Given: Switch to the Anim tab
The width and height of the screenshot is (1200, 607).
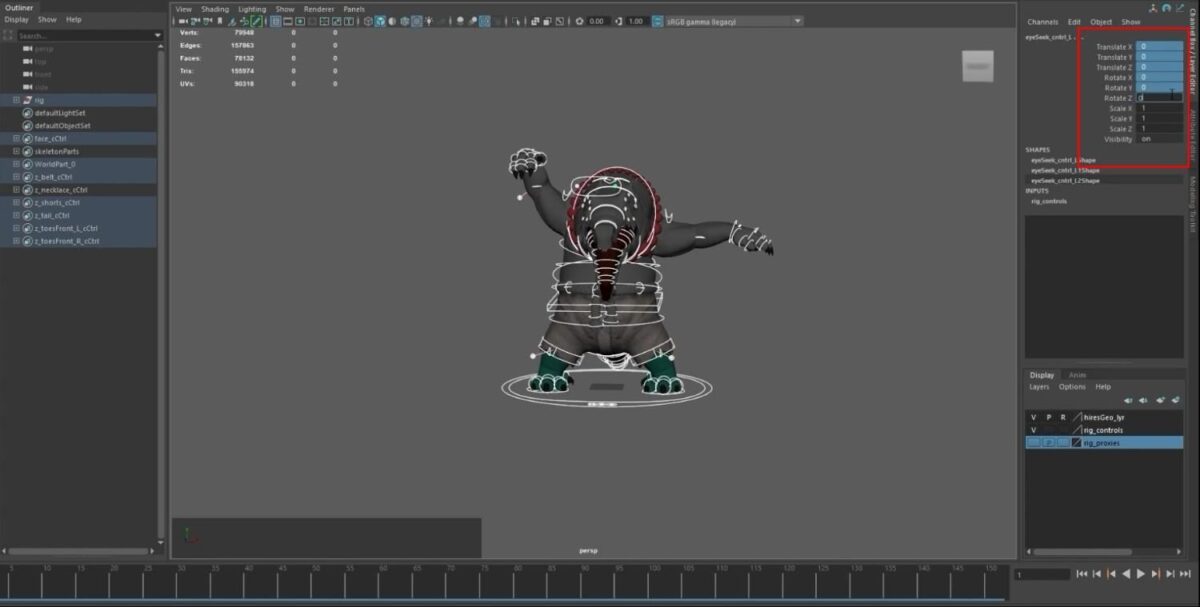Looking at the screenshot, I should click(x=1077, y=375).
